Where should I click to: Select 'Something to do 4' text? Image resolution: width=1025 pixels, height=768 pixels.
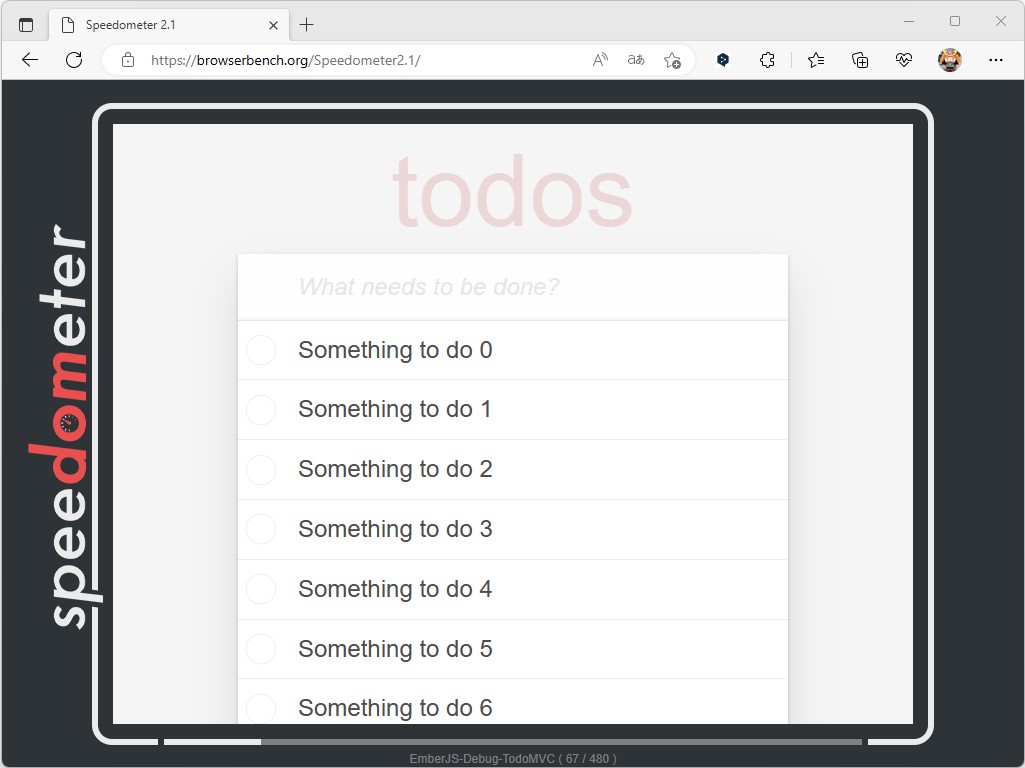tap(395, 589)
